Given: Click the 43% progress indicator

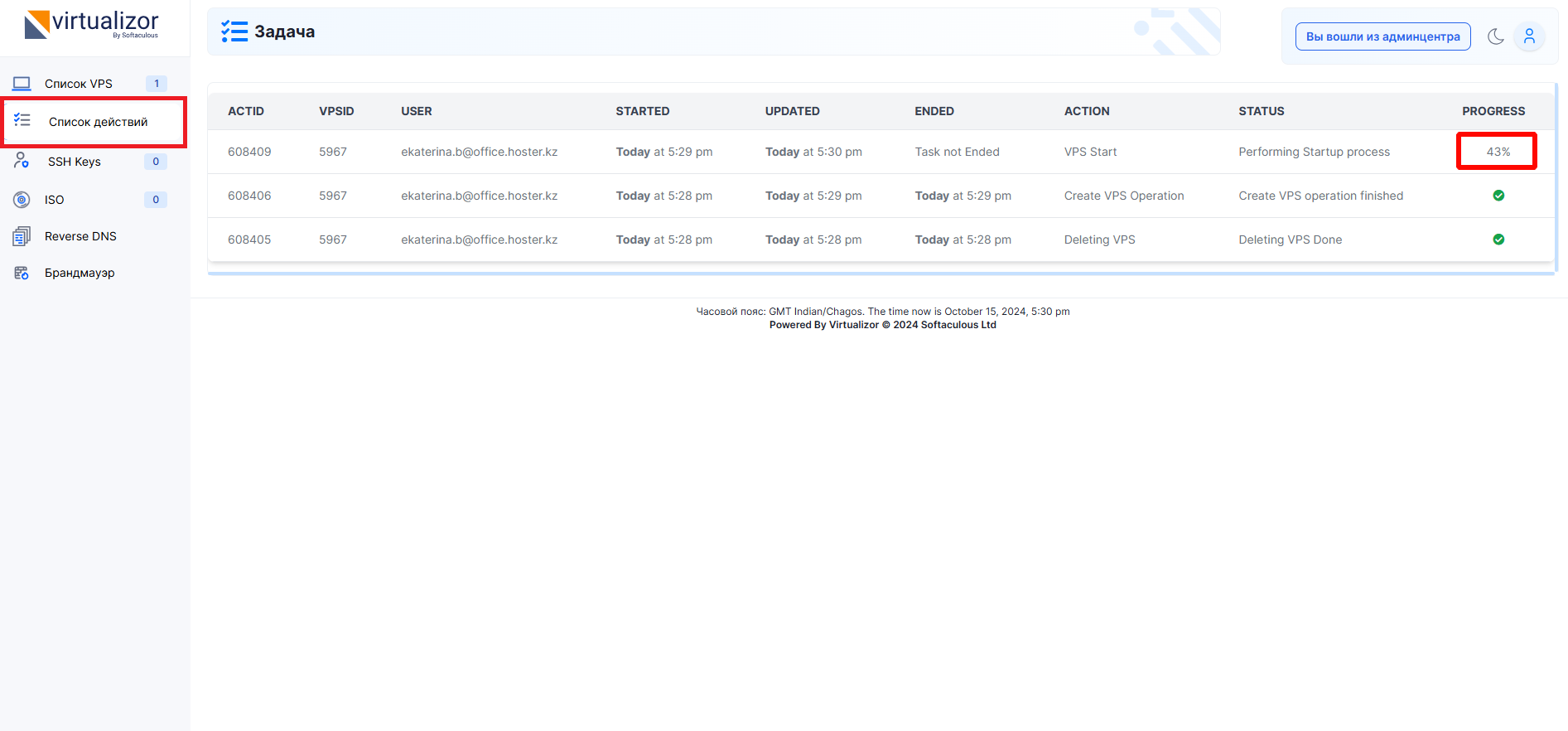Looking at the screenshot, I should [1498, 152].
